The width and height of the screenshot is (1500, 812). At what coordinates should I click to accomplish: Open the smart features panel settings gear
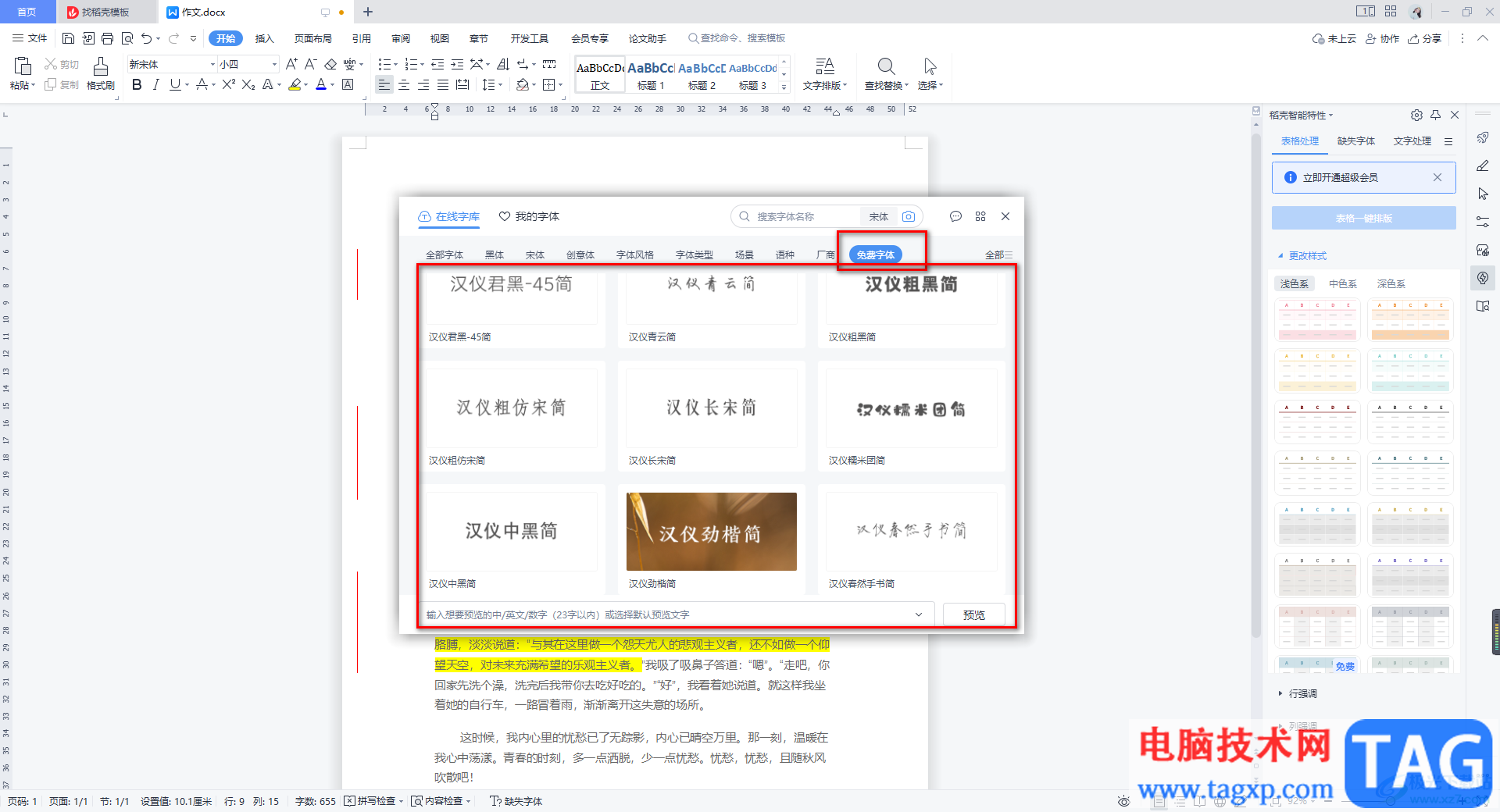pyautogui.click(x=1416, y=115)
